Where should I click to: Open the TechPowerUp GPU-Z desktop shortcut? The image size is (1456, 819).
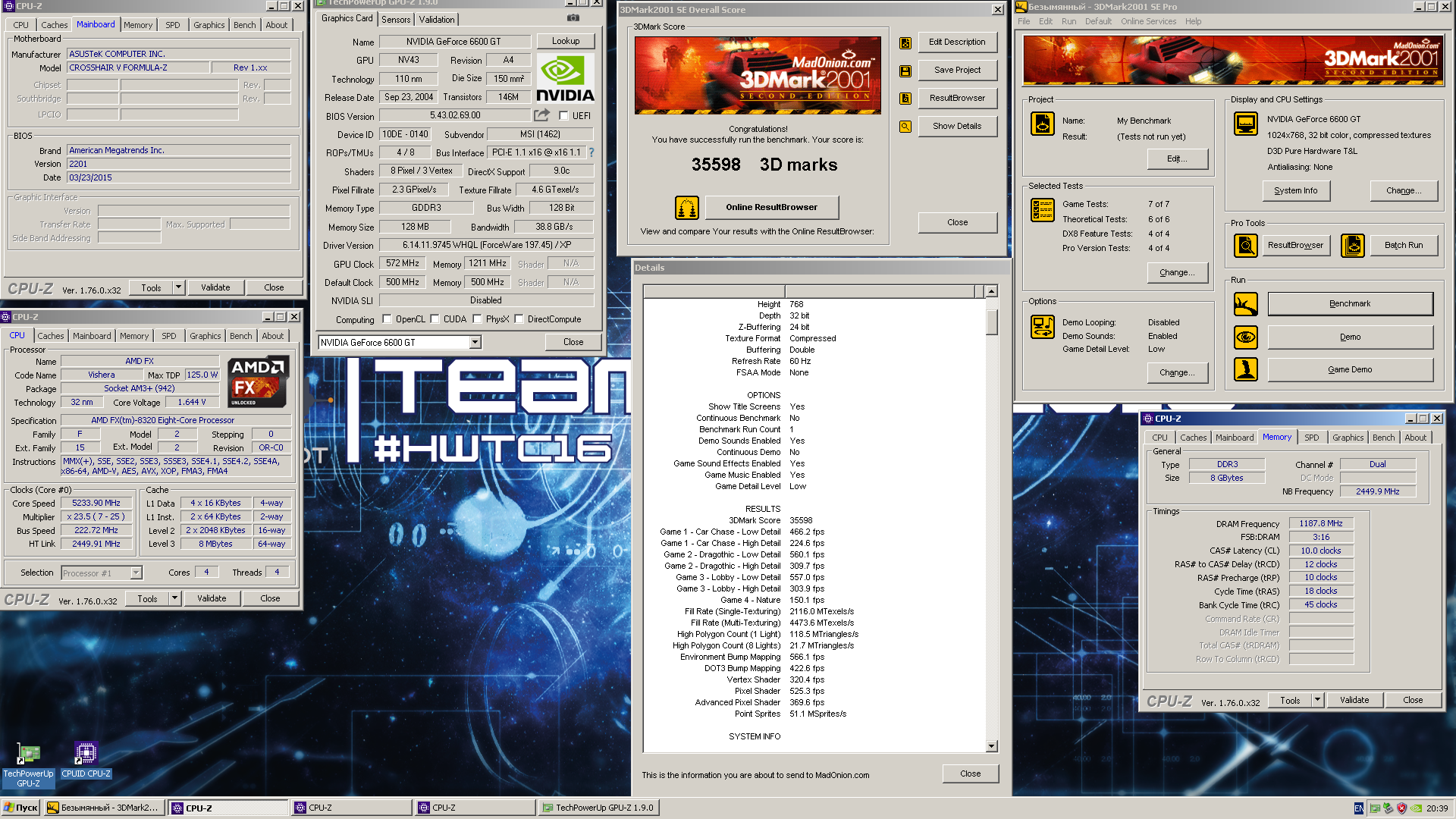pyautogui.click(x=28, y=764)
